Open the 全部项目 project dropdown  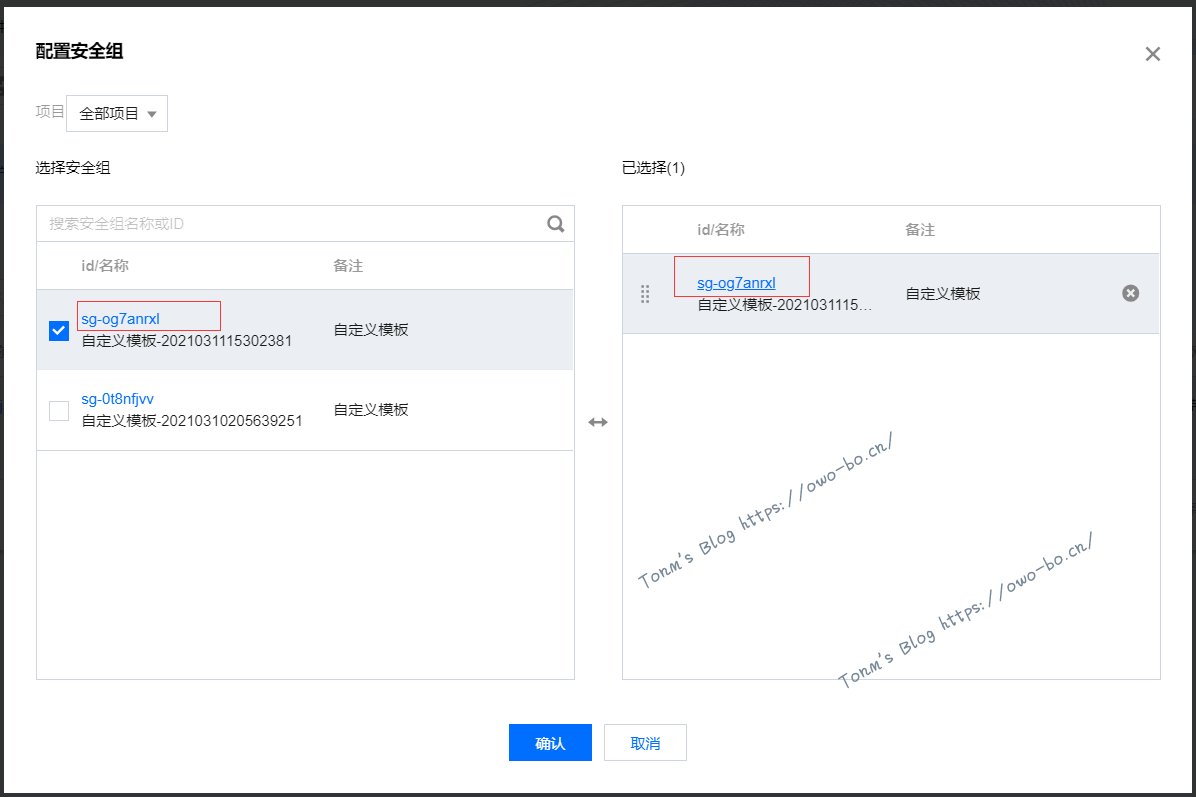click(x=117, y=114)
